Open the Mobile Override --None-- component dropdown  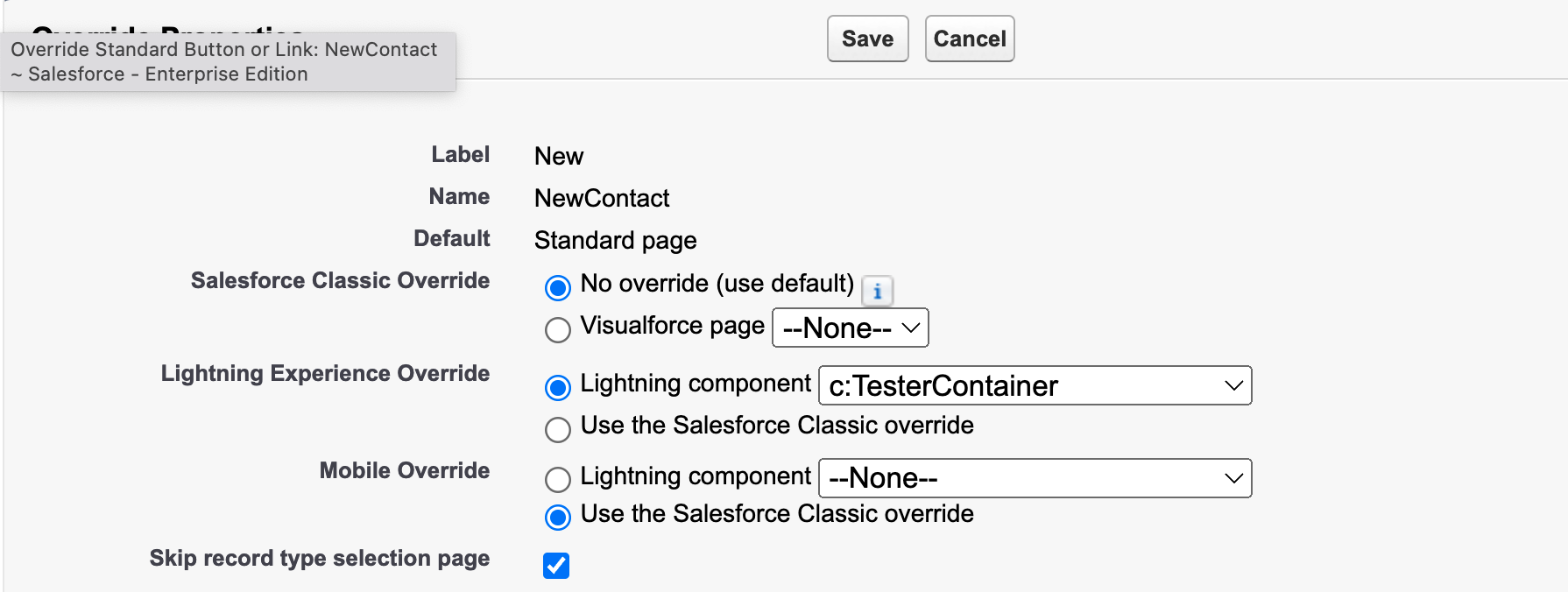(1035, 479)
